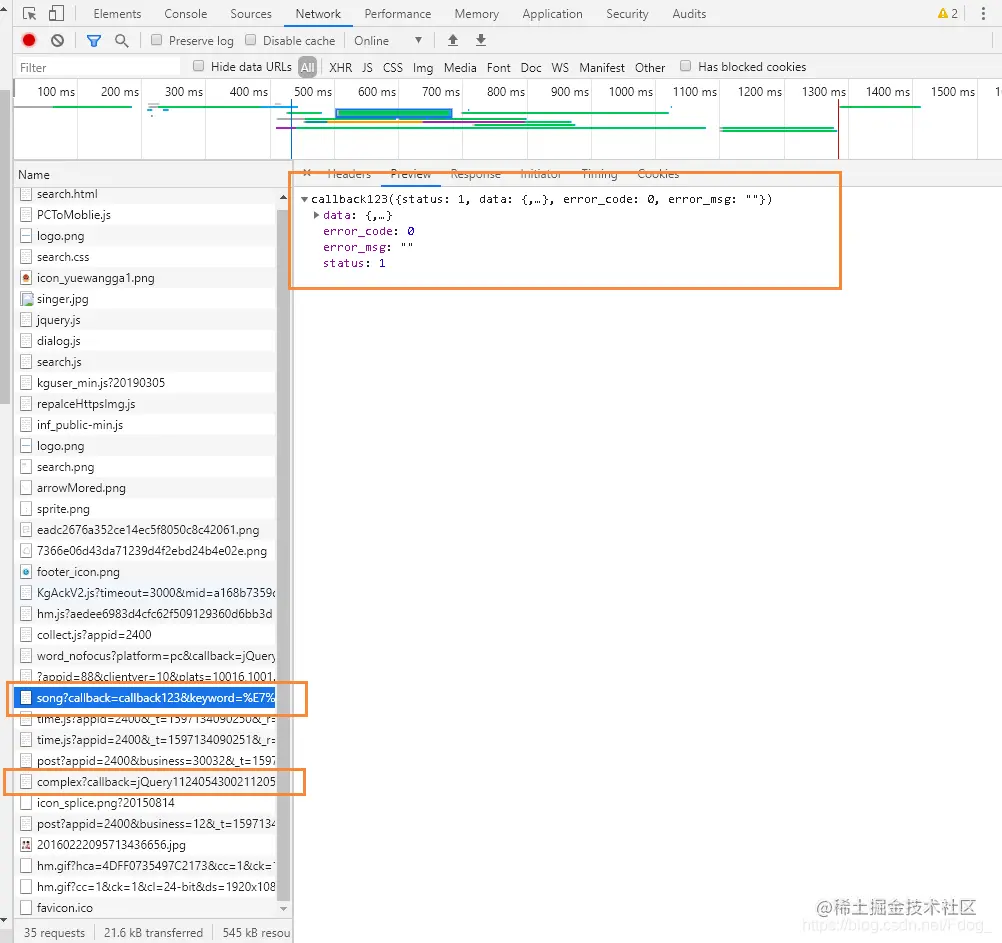Click the Filter text input
This screenshot has height=943, width=1002.
click(x=98, y=67)
